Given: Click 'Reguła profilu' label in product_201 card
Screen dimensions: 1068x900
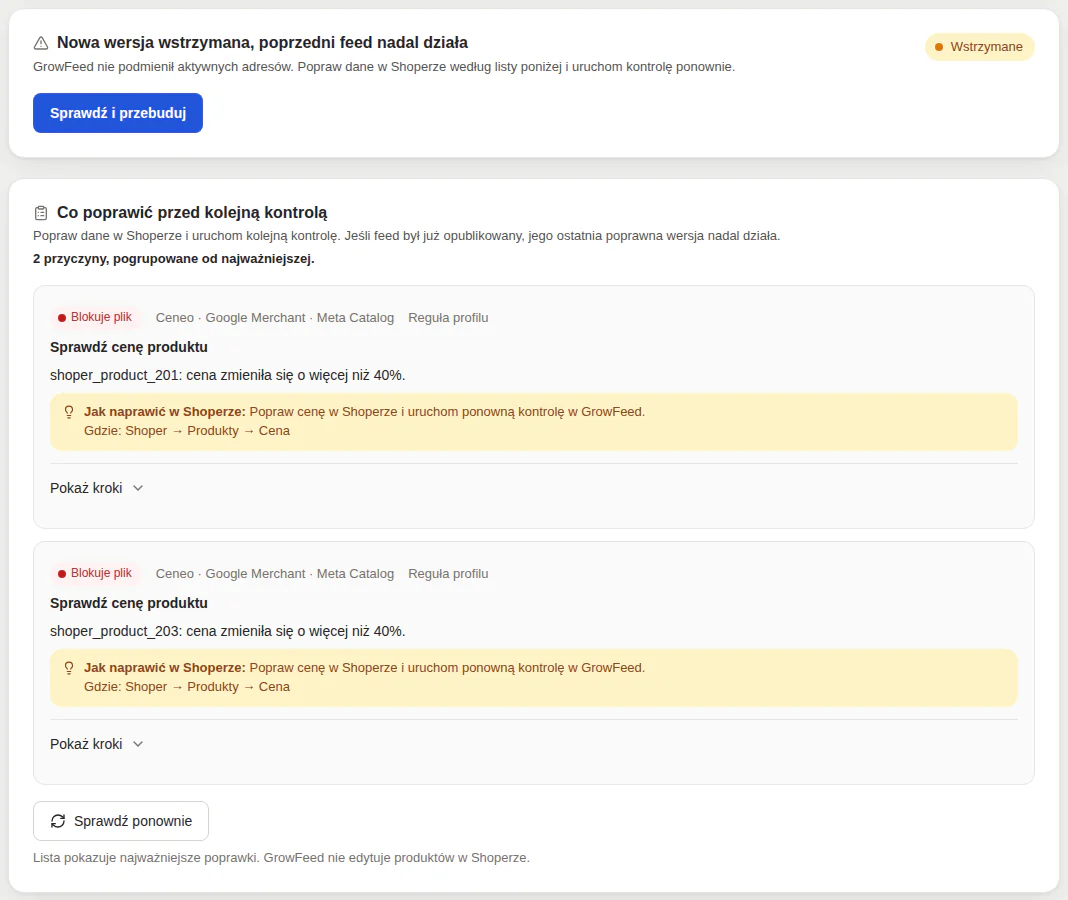Looking at the screenshot, I should coord(448,317).
